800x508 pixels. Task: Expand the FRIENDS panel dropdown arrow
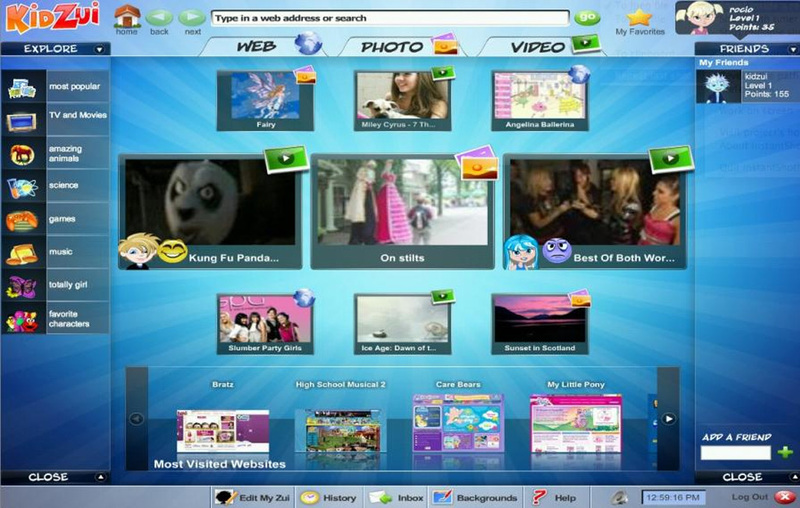(x=793, y=49)
